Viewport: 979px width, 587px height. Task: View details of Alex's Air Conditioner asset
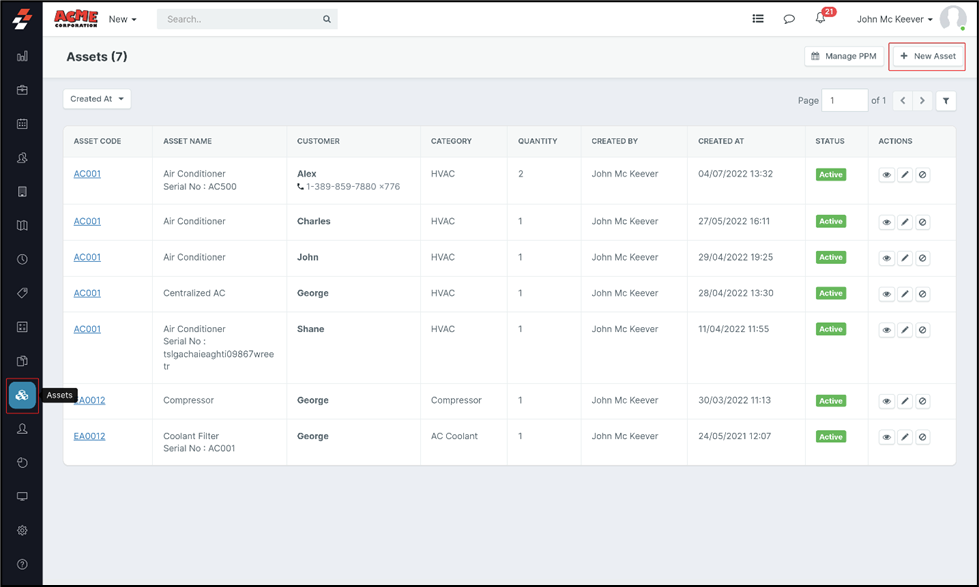pyautogui.click(x=886, y=175)
